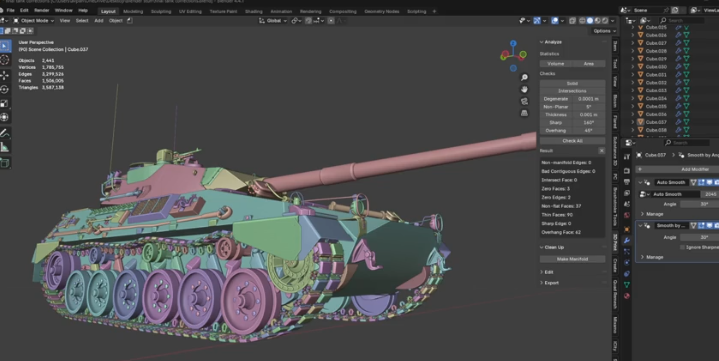Click the Non-flat Faces: 37 result

pyautogui.click(x=561, y=206)
